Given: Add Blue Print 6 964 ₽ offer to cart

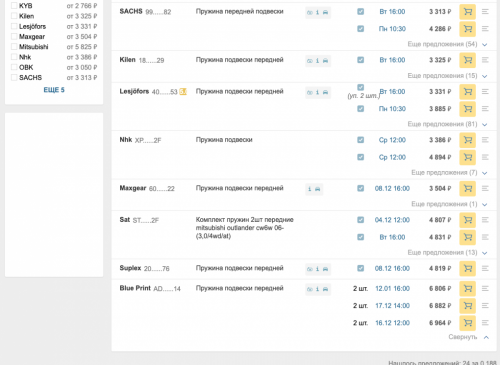Looking at the screenshot, I should pos(467,323).
